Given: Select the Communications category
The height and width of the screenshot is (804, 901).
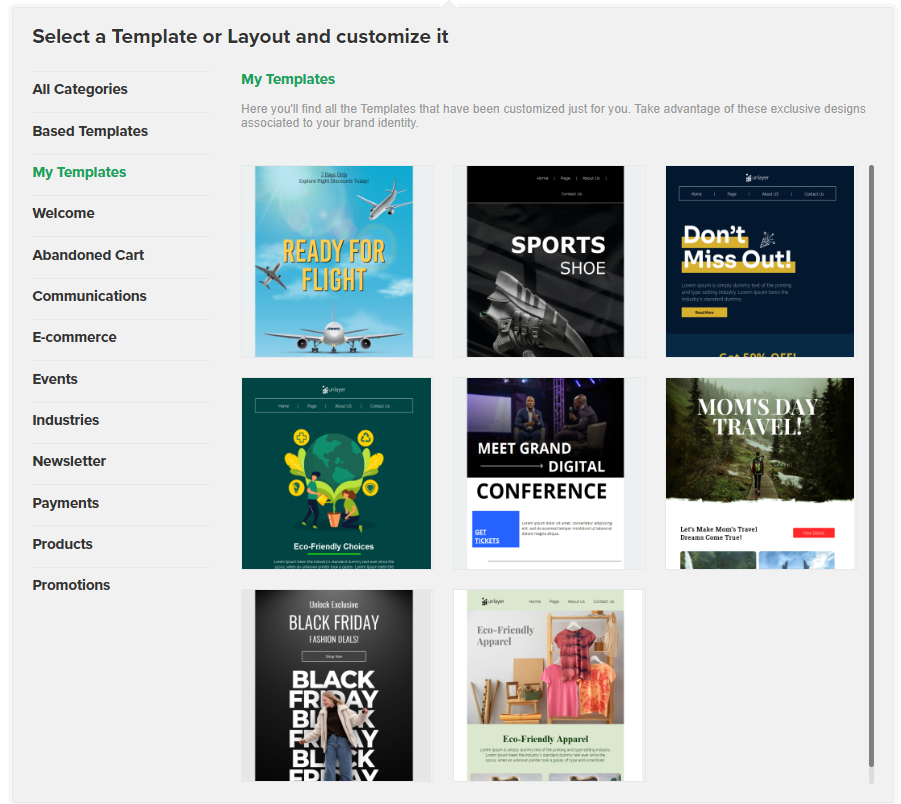Looking at the screenshot, I should click(x=89, y=296).
